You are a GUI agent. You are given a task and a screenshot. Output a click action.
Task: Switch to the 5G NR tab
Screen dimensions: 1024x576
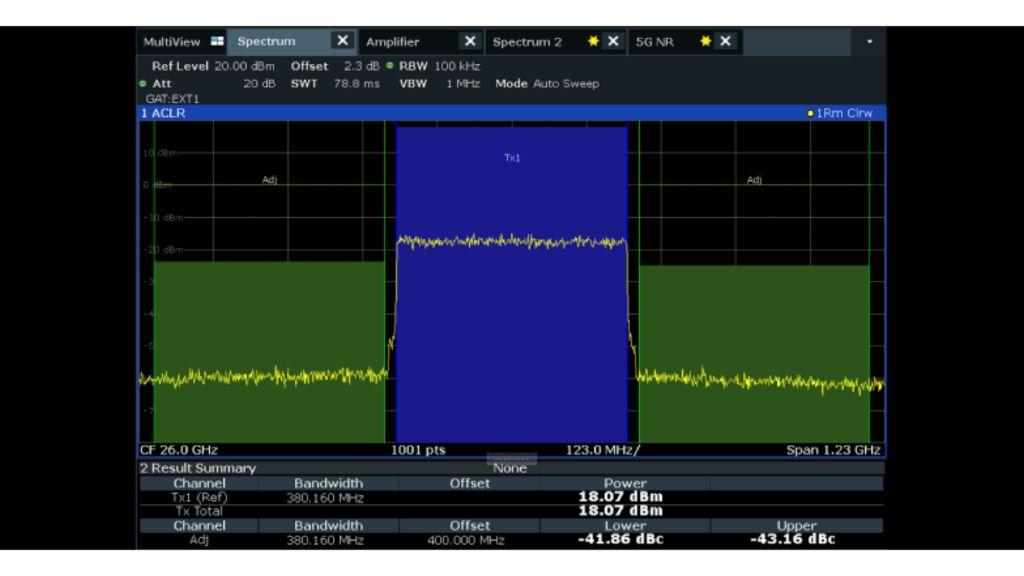point(653,42)
